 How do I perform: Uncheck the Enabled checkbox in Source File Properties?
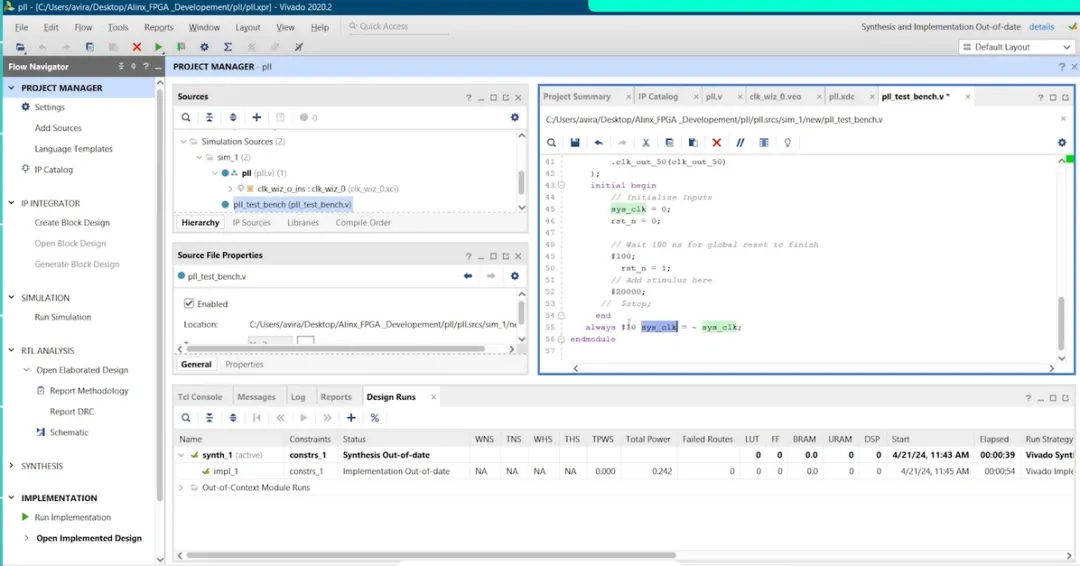(x=189, y=304)
